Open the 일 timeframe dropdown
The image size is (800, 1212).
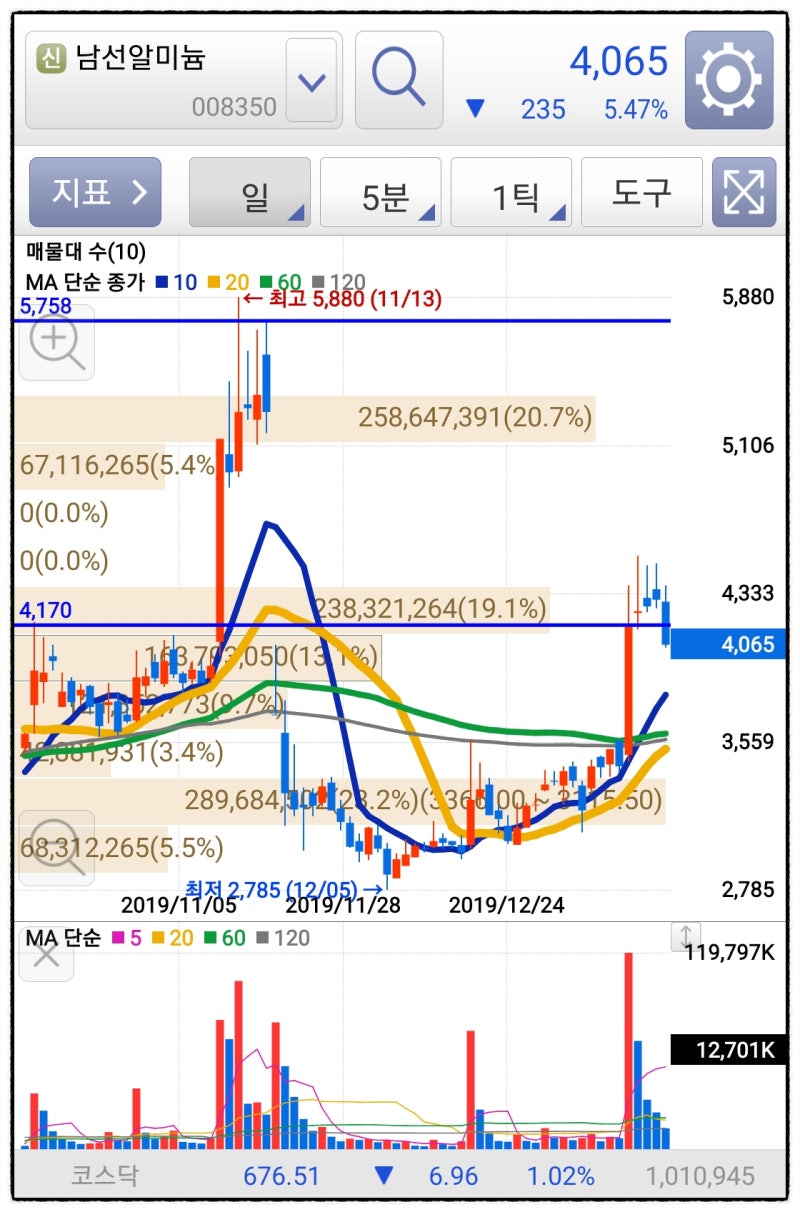tap(250, 192)
